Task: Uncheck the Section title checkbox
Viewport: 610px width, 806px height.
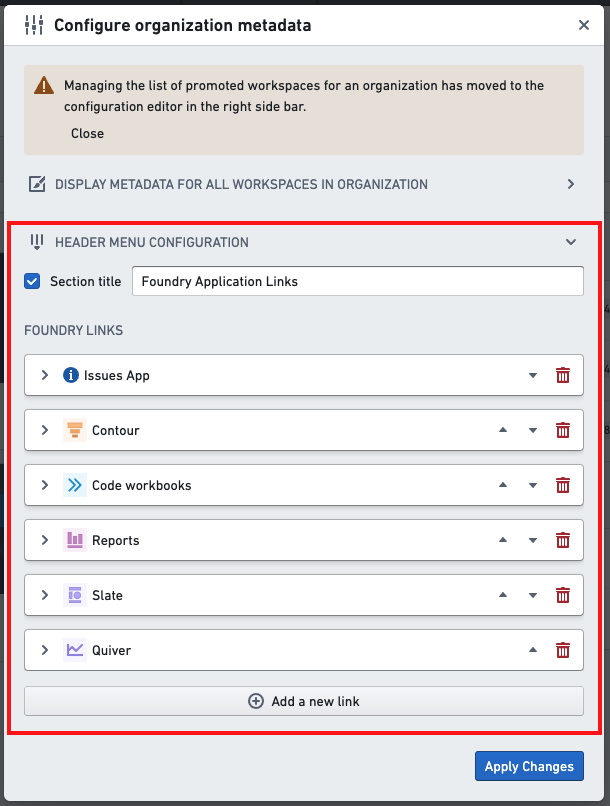Action: point(32,281)
